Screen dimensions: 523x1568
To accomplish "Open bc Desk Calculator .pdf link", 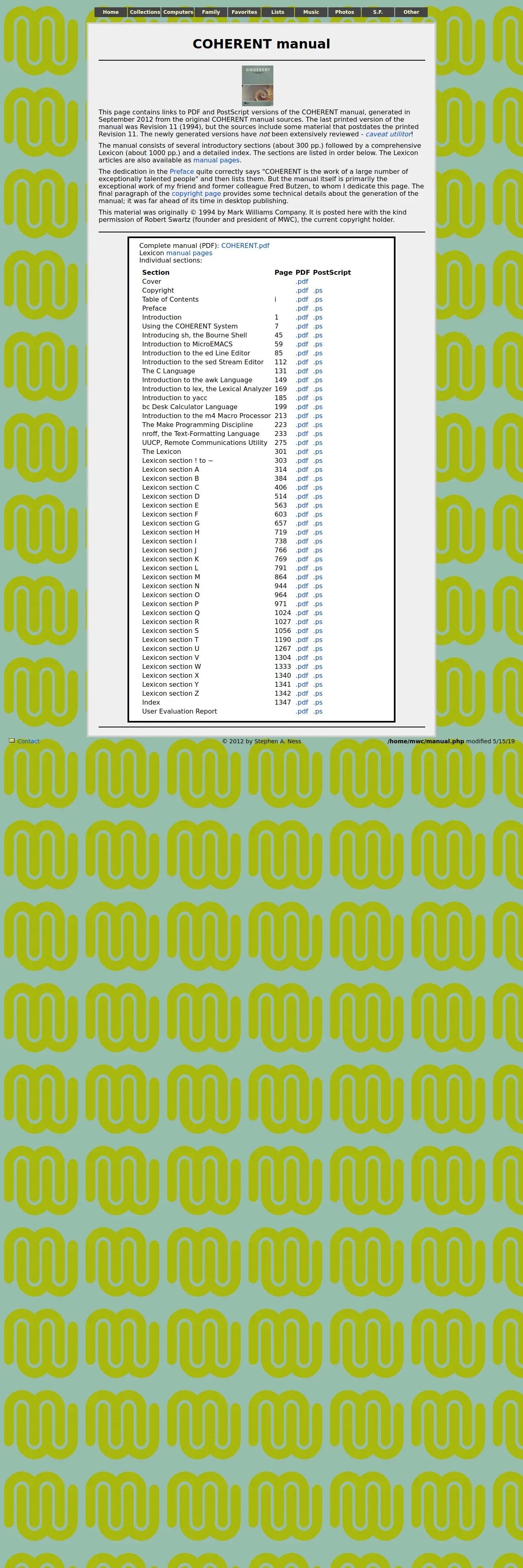I will click(302, 407).
